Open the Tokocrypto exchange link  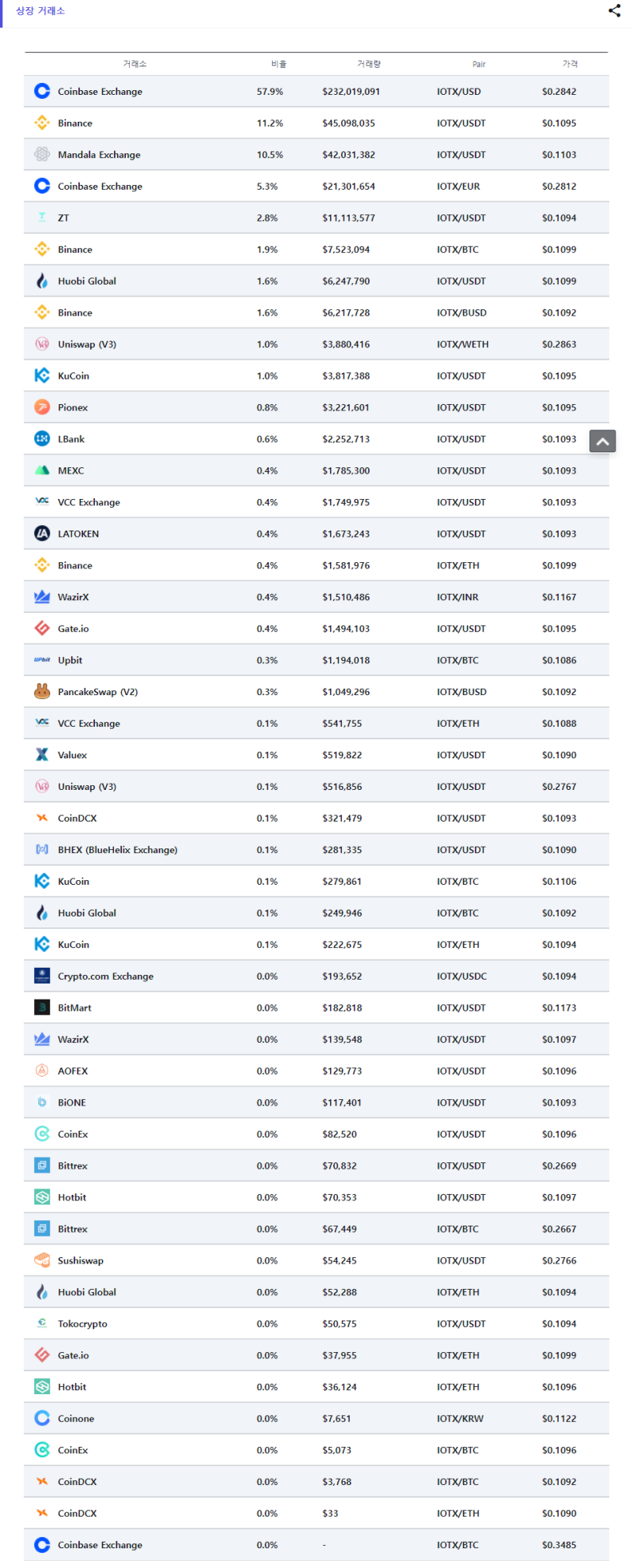(x=82, y=1324)
